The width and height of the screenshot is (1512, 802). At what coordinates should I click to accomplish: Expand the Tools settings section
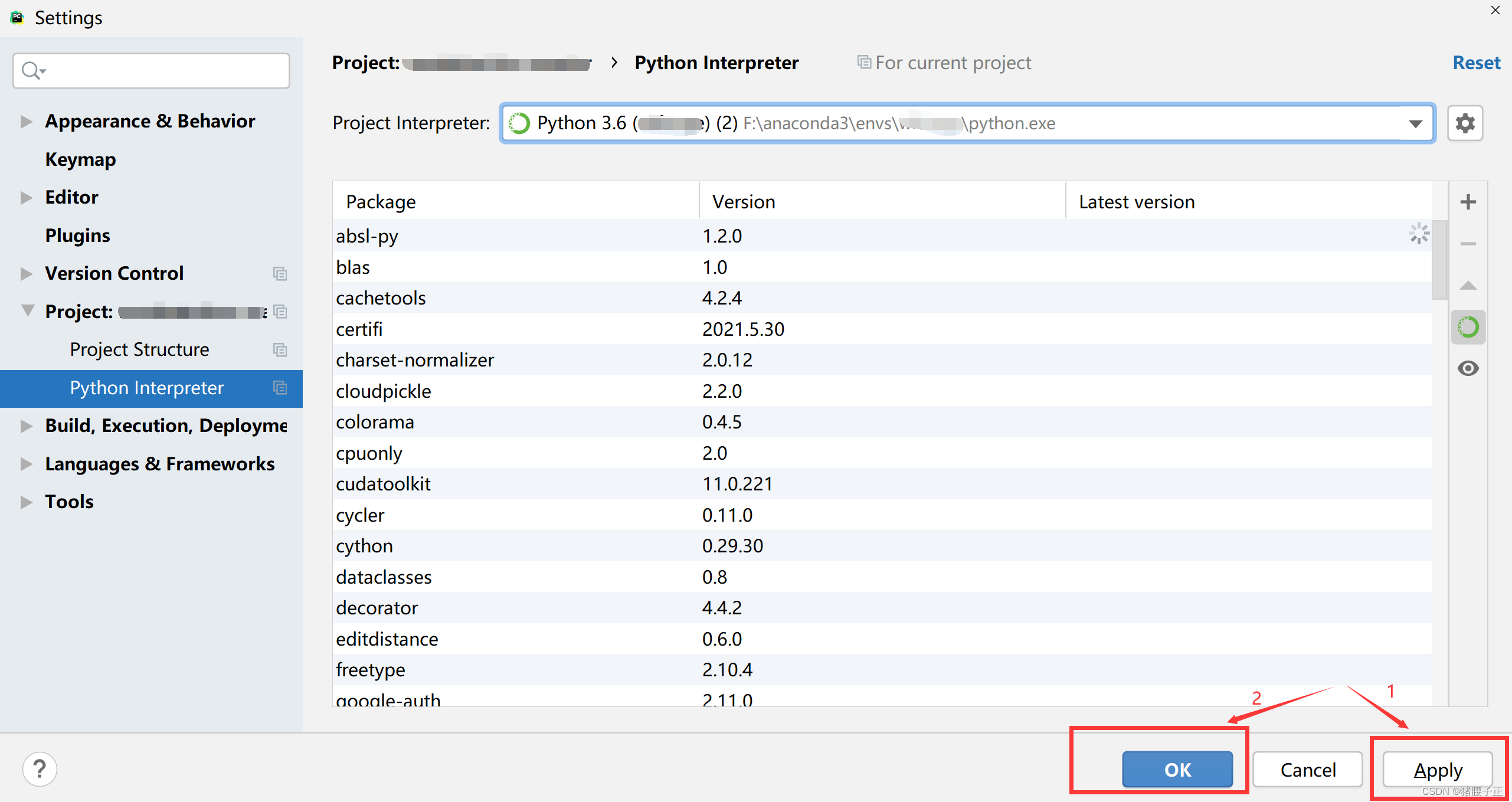tap(26, 502)
